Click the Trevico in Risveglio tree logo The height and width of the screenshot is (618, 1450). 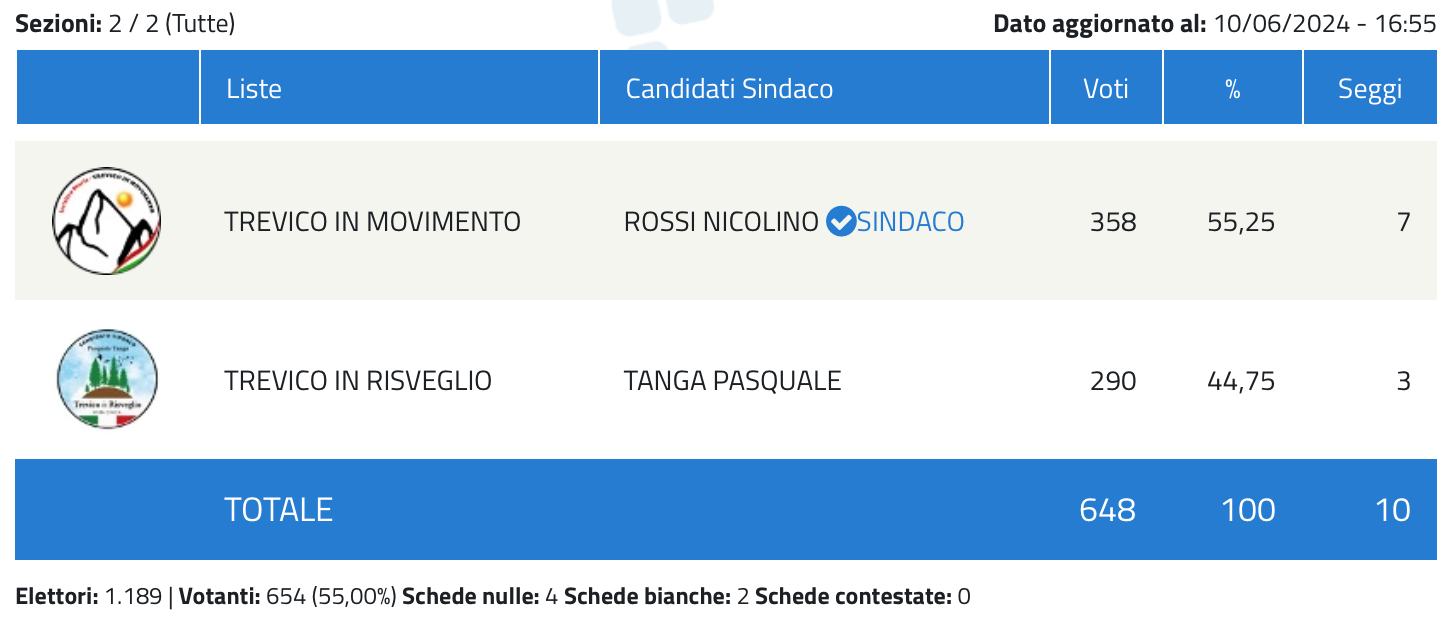click(x=107, y=380)
